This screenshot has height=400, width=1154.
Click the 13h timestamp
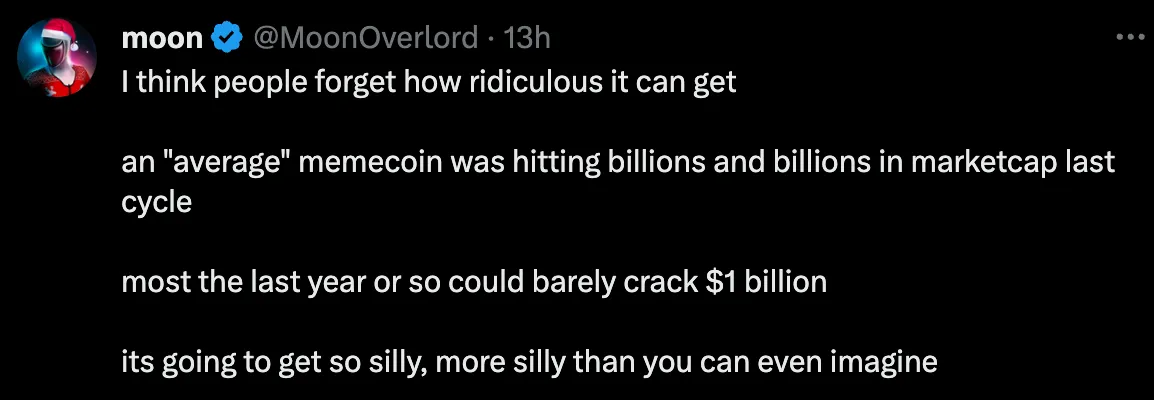[x=528, y=39]
